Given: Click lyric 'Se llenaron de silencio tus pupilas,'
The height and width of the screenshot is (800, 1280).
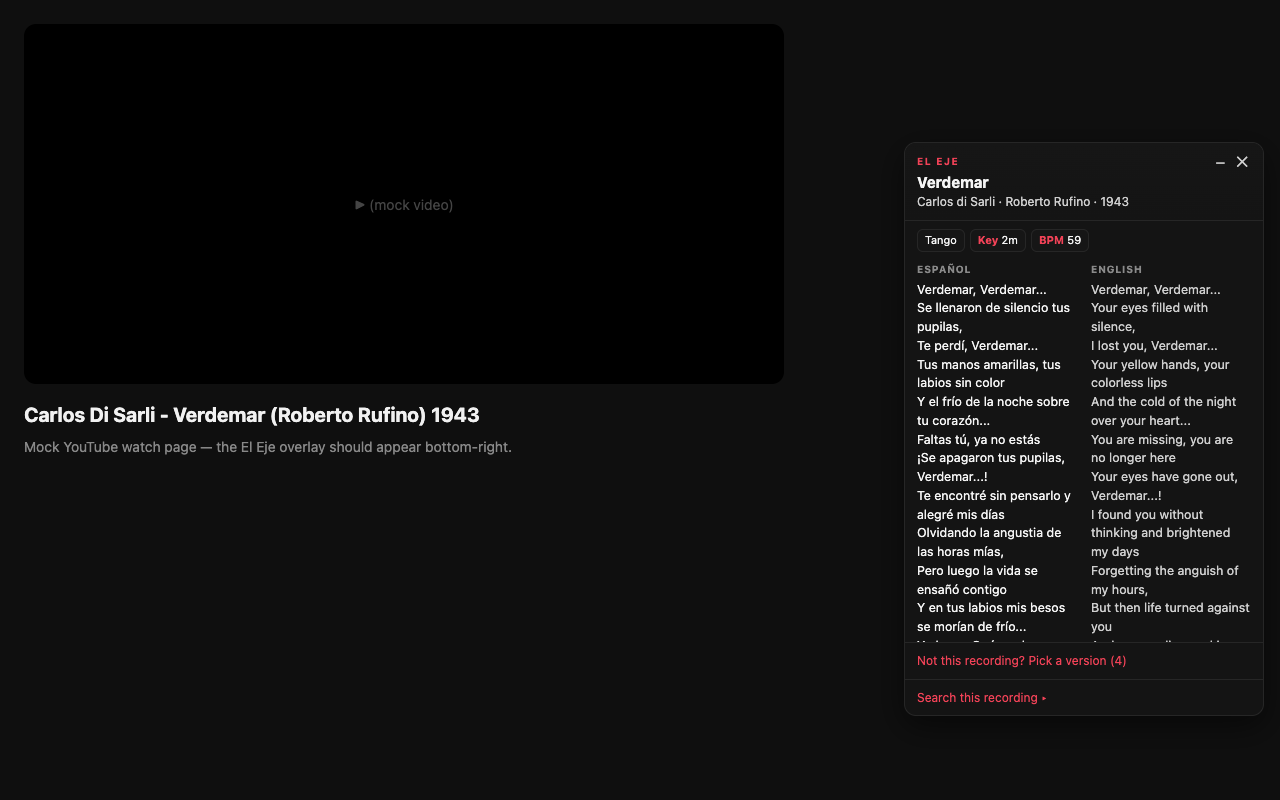Looking at the screenshot, I should 993,317.
